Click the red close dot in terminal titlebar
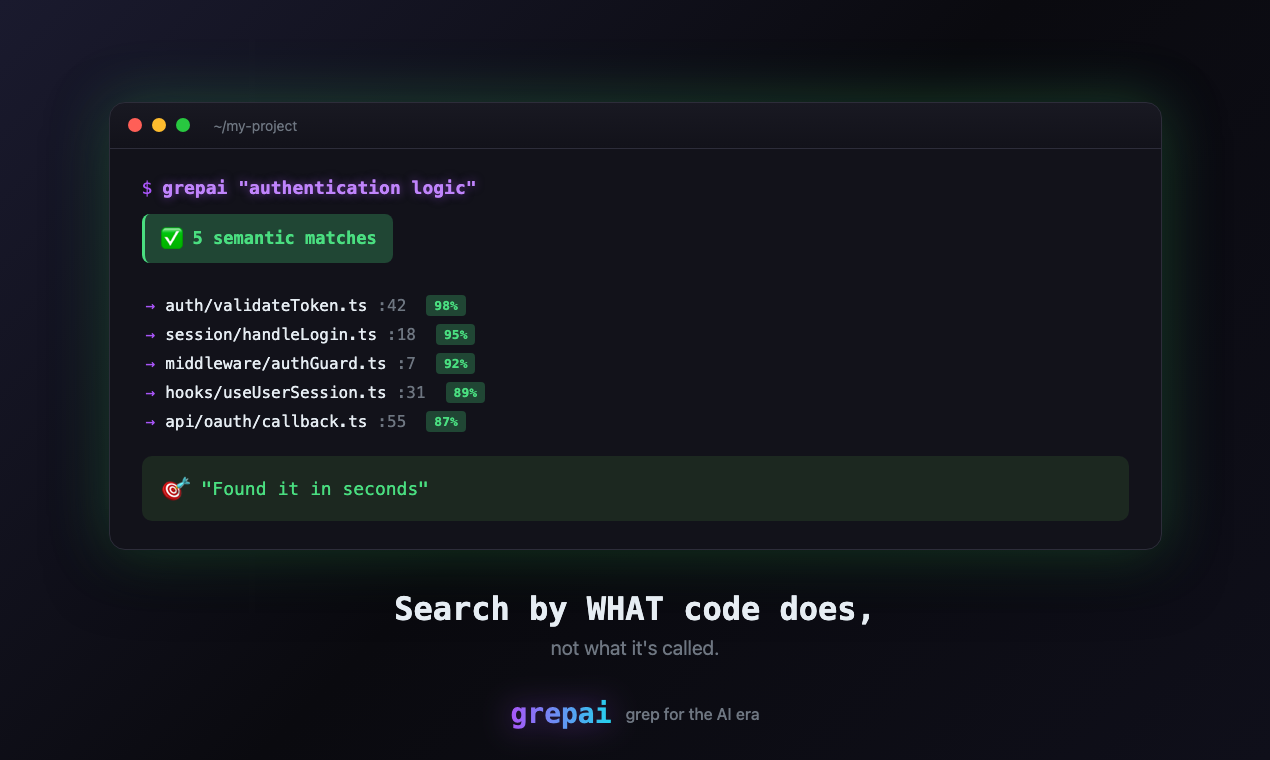Screen dimensions: 1270x760 point(135,125)
